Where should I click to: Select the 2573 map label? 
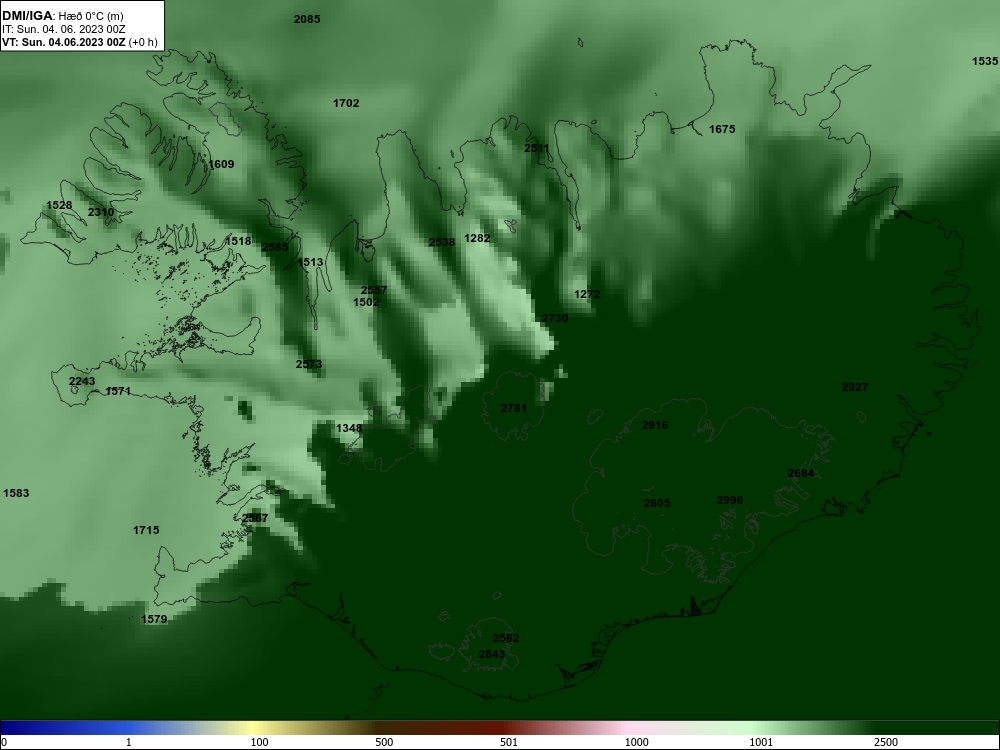point(309,364)
